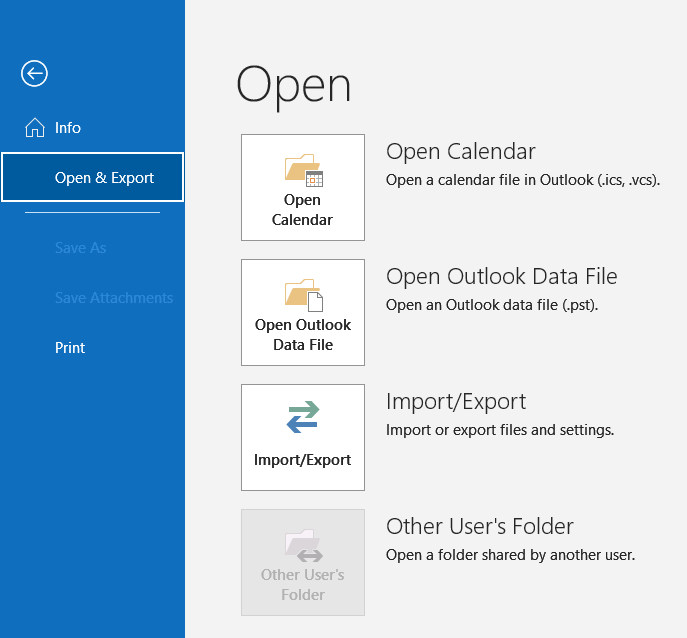Go to the Info label in sidebar
Image resolution: width=687 pixels, height=638 pixels.
tap(68, 128)
